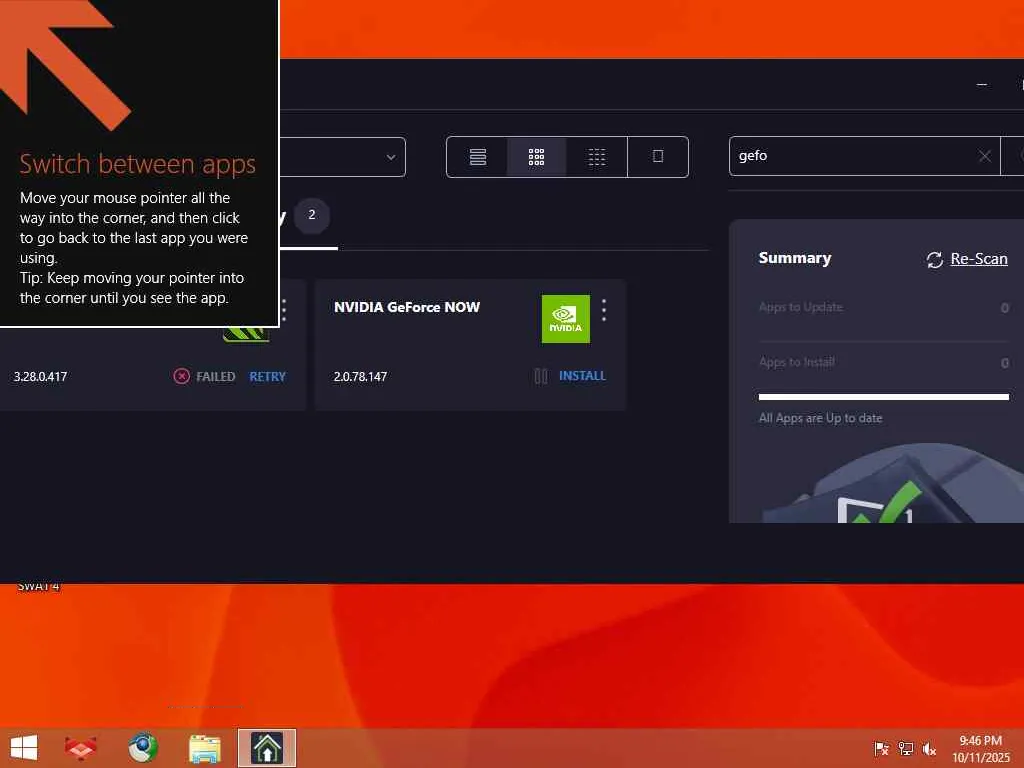Minimize the application window
This screenshot has width=1024, height=768.
coord(982,84)
